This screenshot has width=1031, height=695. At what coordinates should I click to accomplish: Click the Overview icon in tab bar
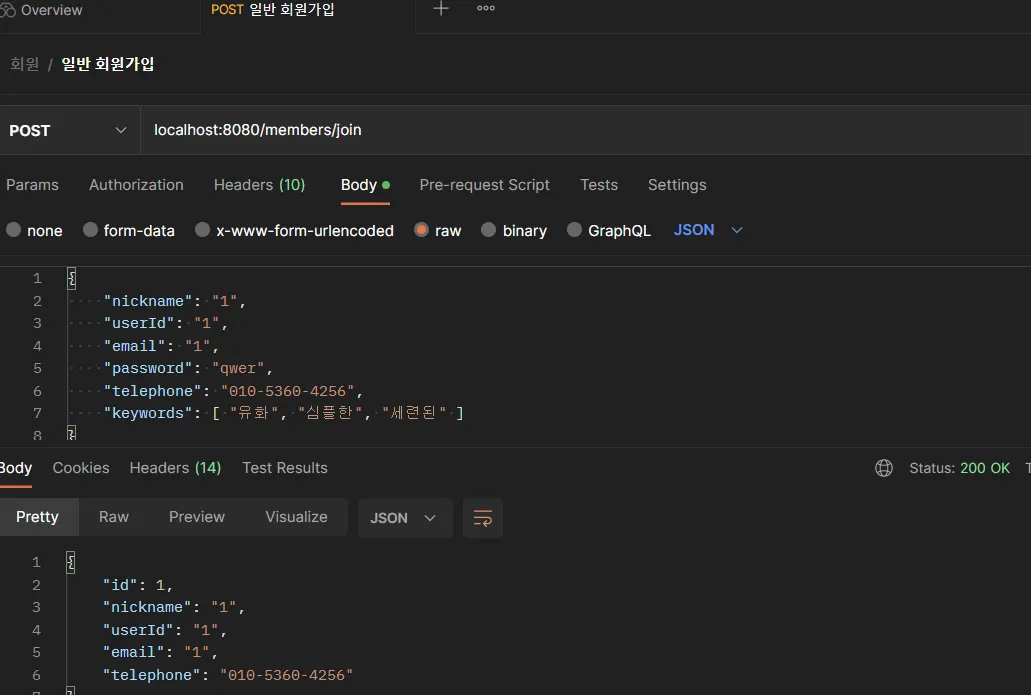point(8,10)
